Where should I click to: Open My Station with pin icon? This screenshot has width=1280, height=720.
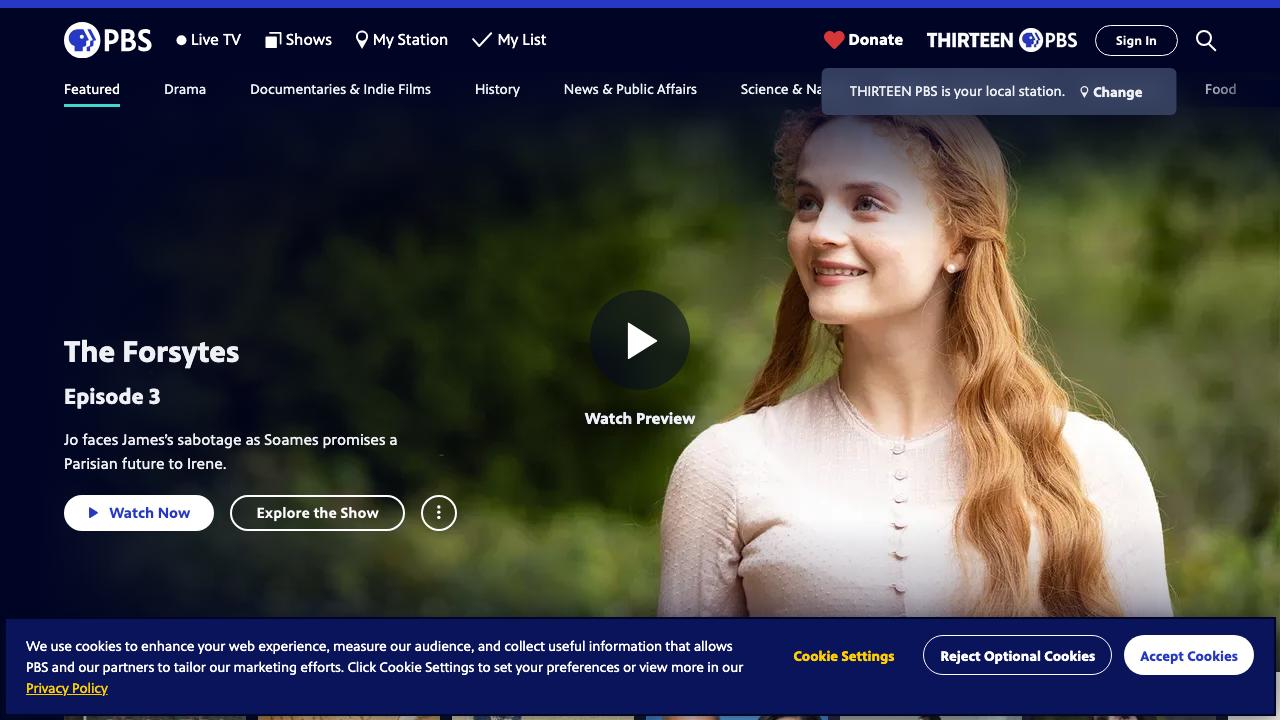[x=401, y=40]
